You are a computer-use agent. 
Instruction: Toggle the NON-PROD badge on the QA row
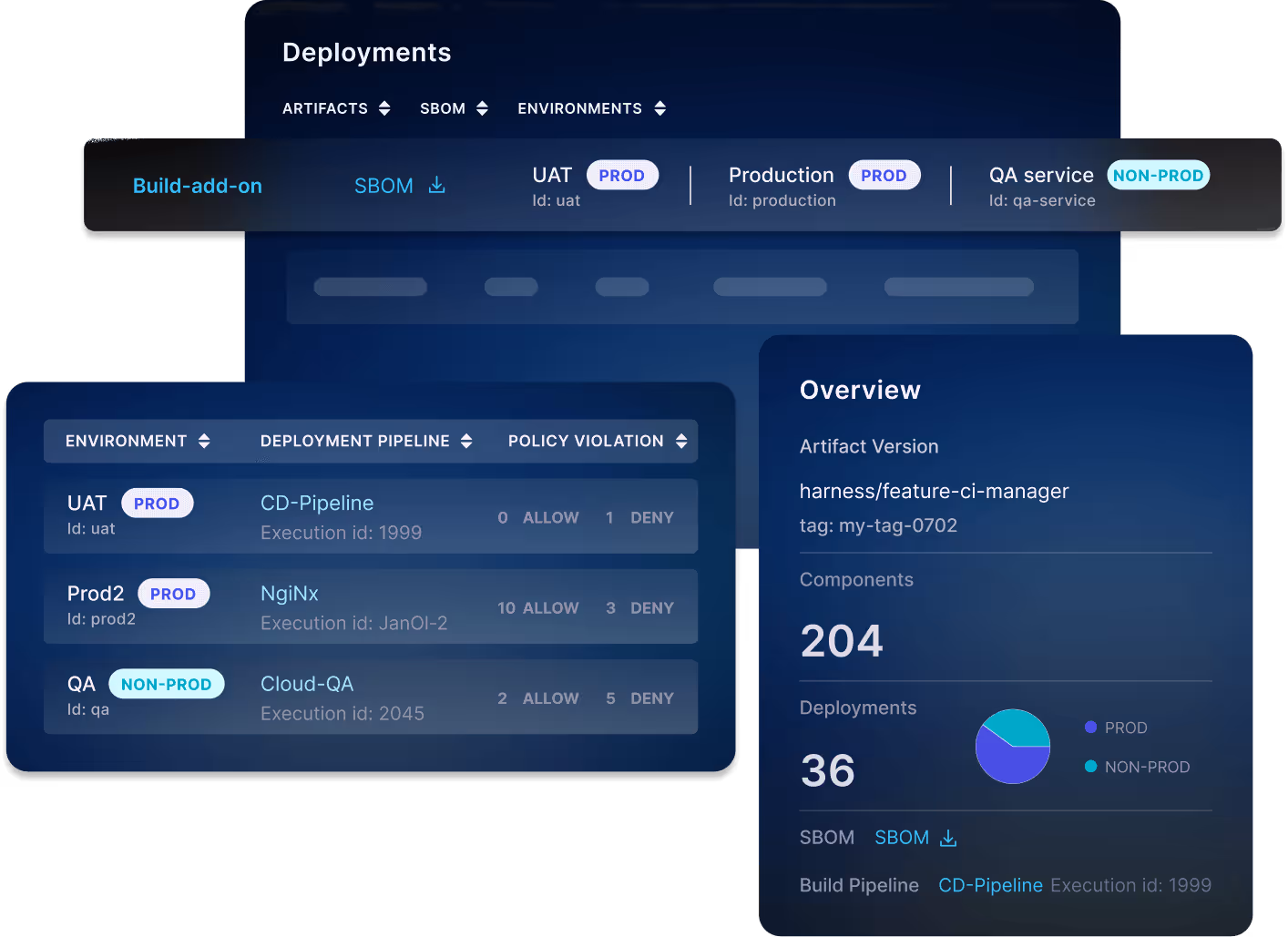click(167, 683)
